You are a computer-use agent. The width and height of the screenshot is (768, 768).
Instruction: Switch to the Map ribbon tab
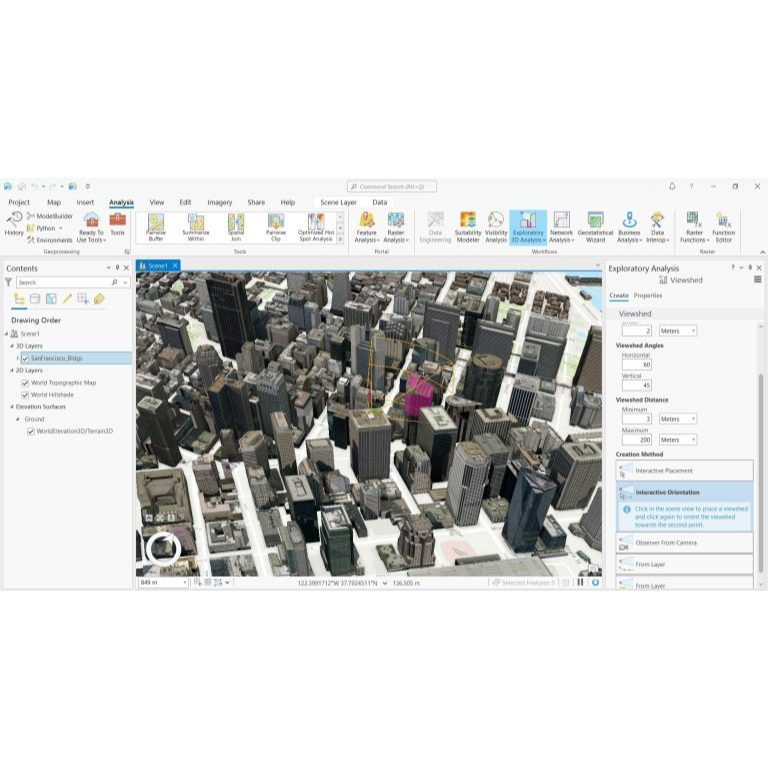[54, 202]
